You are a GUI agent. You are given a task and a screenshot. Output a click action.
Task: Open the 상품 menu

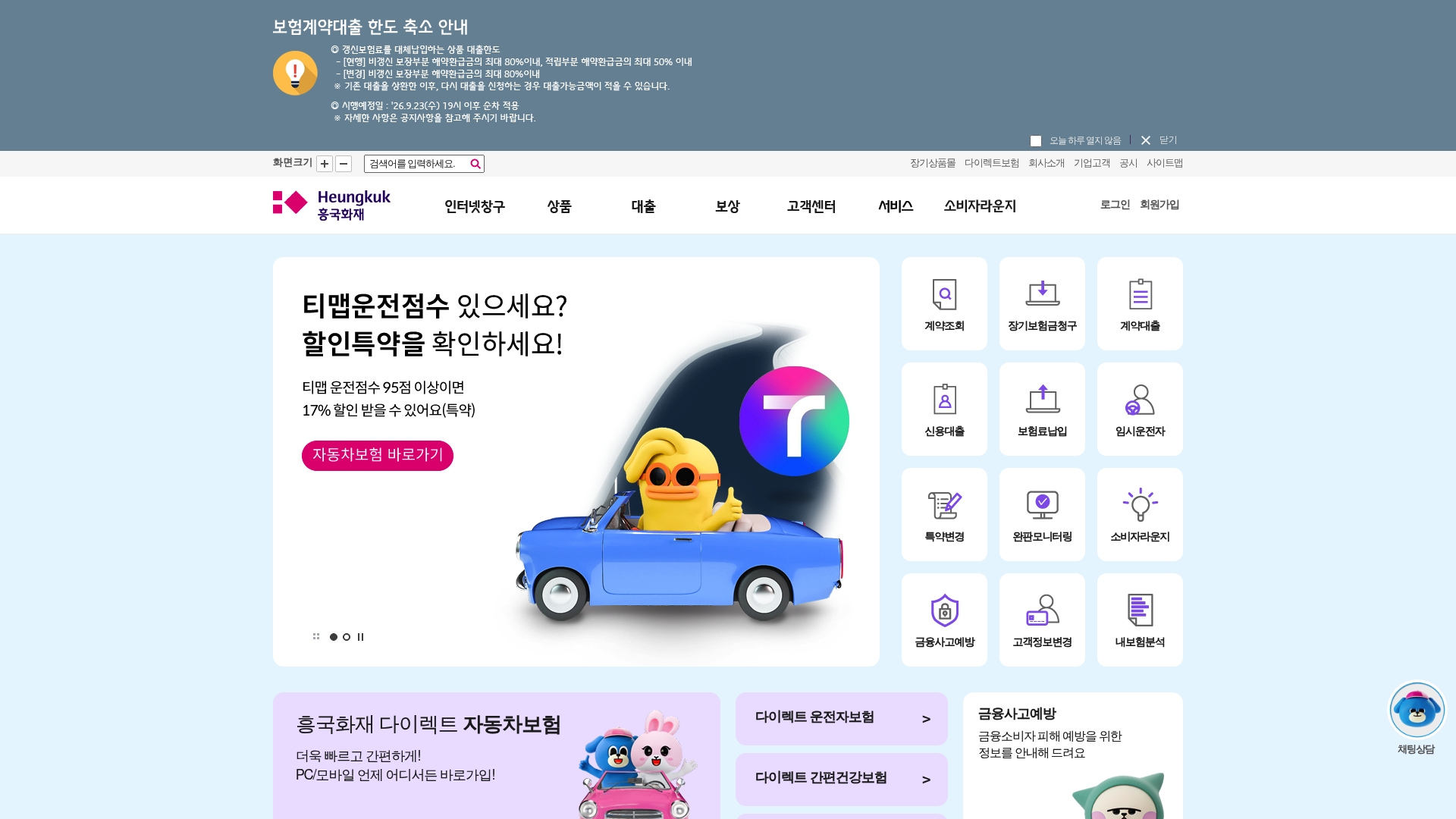click(559, 206)
